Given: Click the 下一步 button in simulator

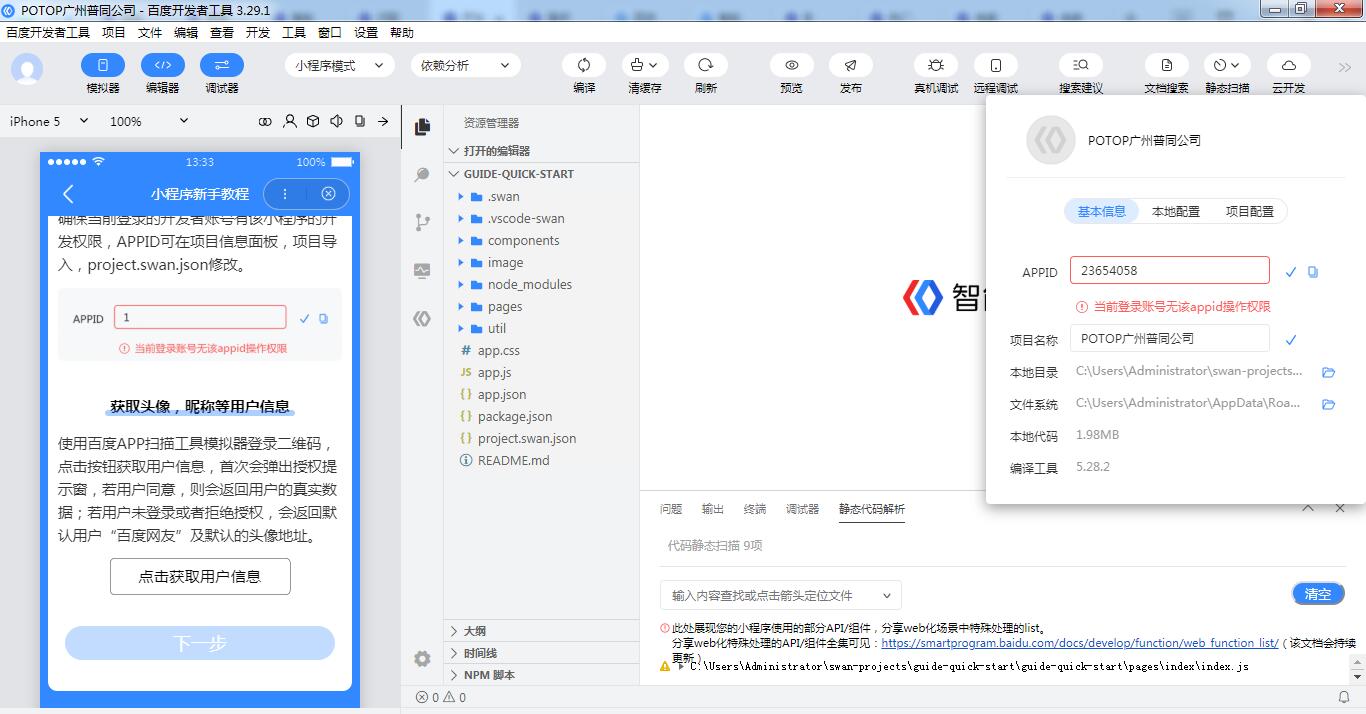Looking at the screenshot, I should tap(200, 643).
